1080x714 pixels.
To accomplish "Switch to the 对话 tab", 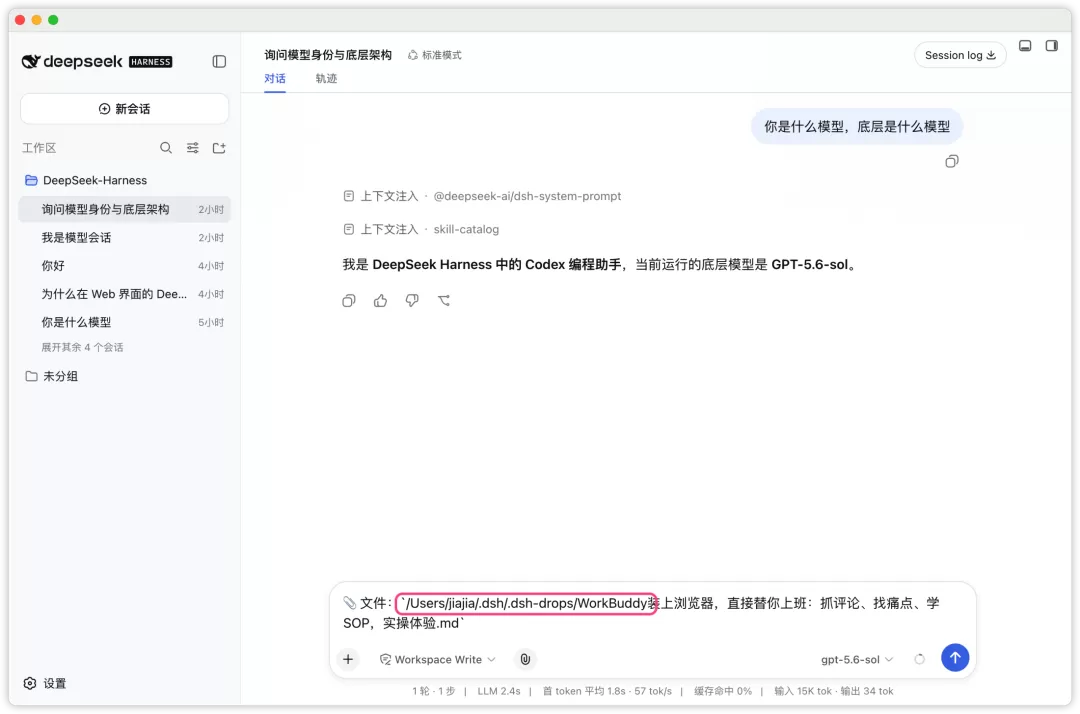I will tap(275, 78).
